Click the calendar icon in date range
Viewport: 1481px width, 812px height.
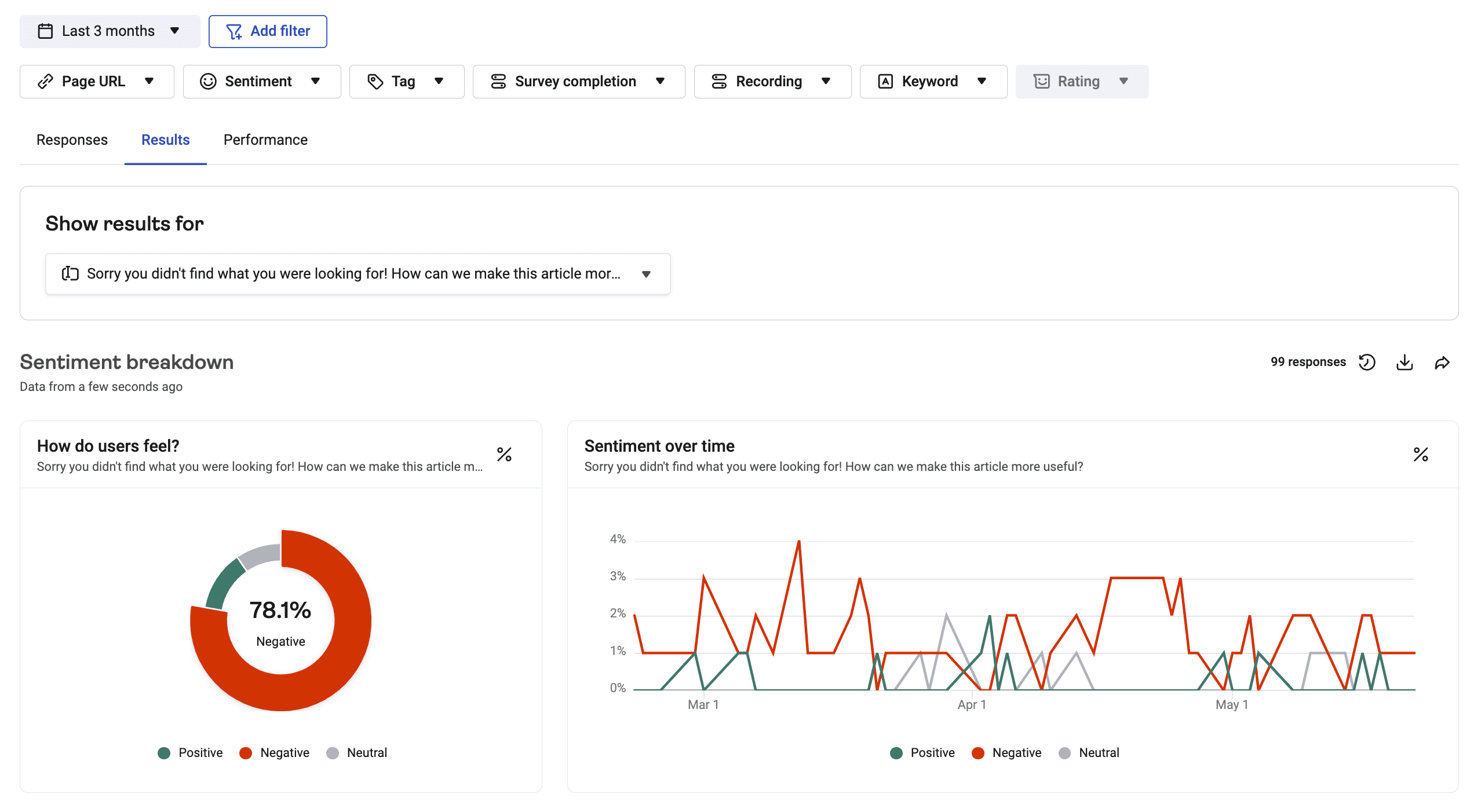tap(45, 31)
